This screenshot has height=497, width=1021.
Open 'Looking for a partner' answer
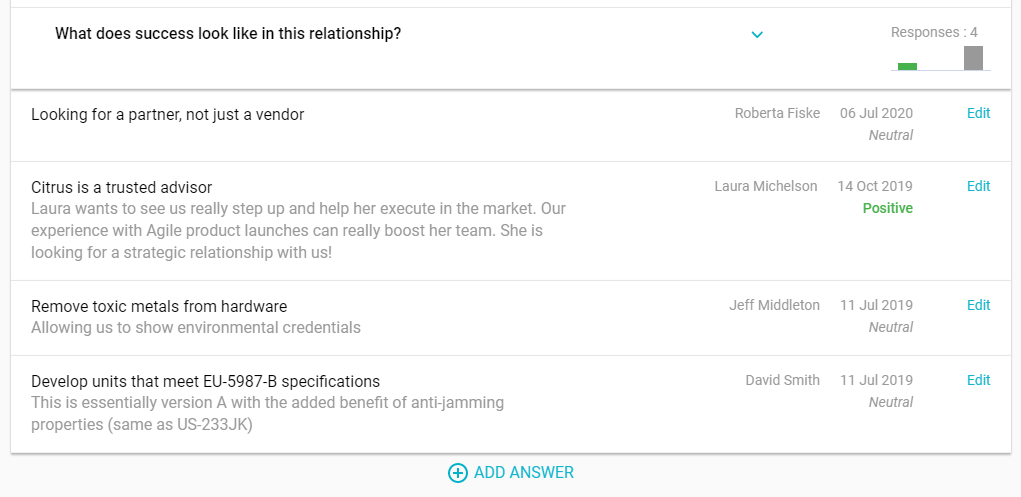pyautogui.click(x=167, y=115)
